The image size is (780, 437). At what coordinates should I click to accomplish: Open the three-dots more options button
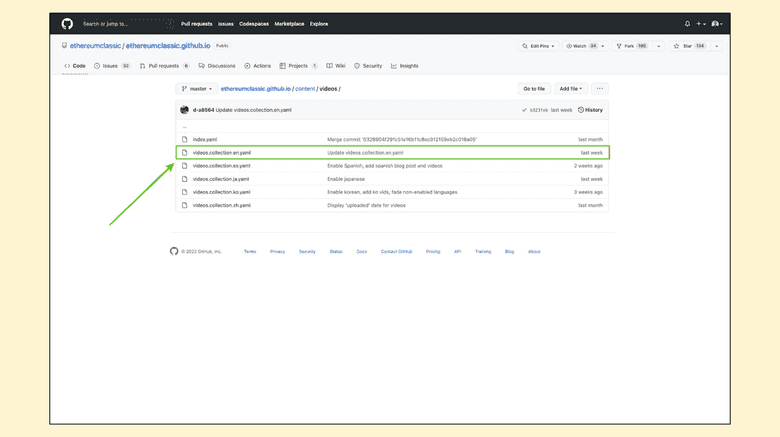tap(599, 89)
